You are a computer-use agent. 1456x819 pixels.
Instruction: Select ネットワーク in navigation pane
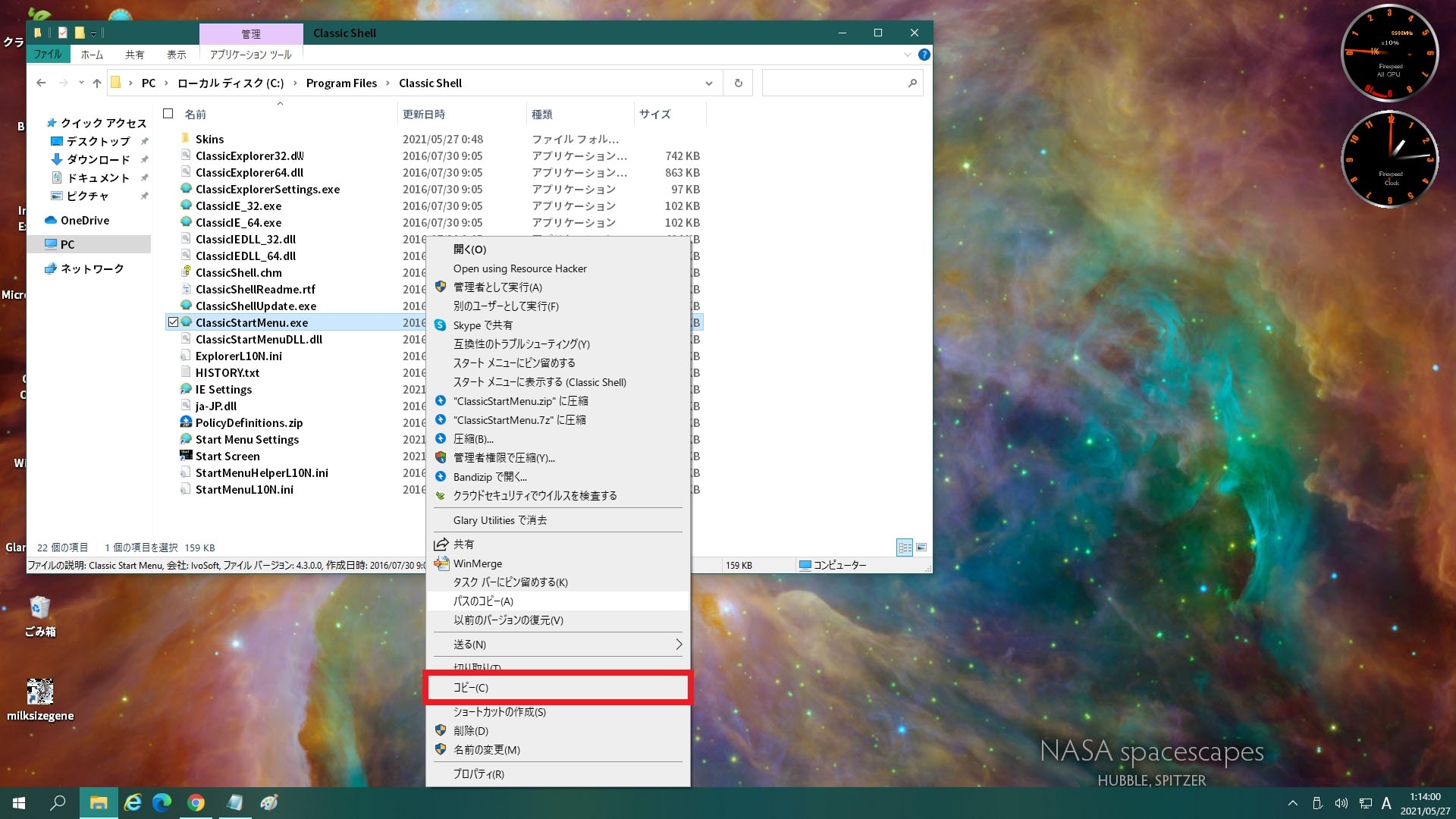click(x=92, y=268)
